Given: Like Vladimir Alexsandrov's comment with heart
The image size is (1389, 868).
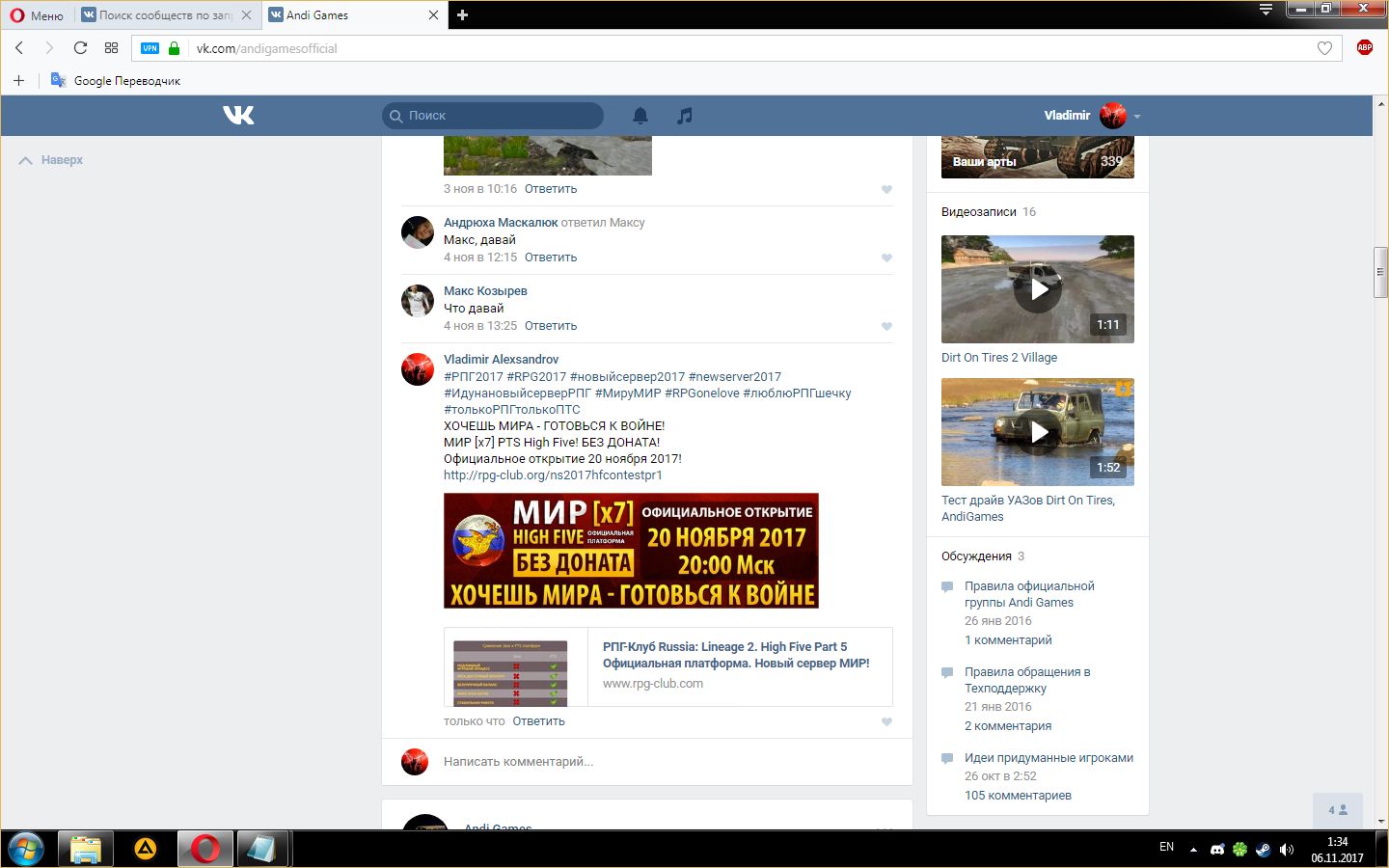Looking at the screenshot, I should tap(886, 721).
